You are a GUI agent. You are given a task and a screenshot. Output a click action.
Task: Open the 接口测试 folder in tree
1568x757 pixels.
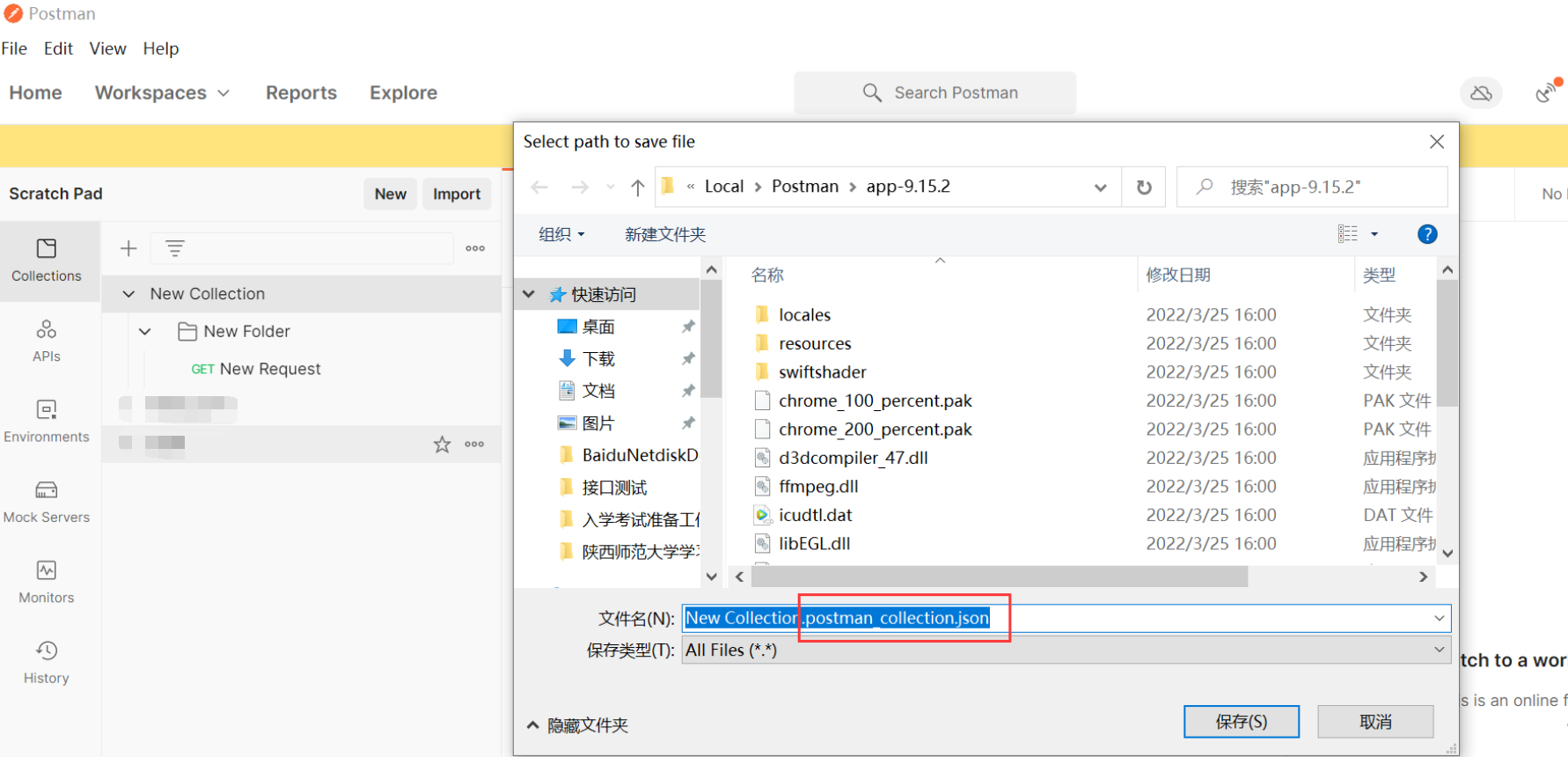613,488
